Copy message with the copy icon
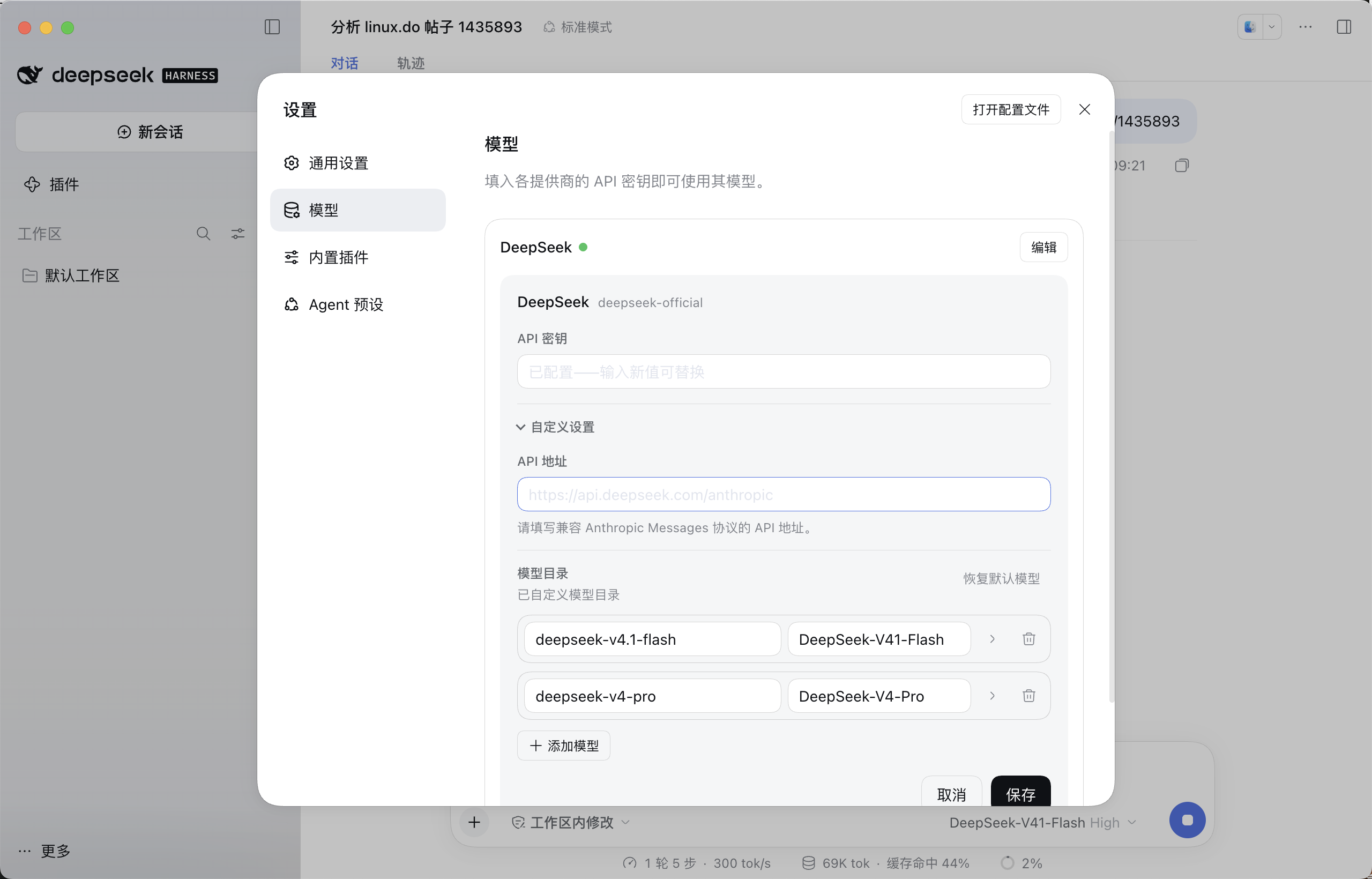Screen dimensions: 1372x879 point(1182,166)
